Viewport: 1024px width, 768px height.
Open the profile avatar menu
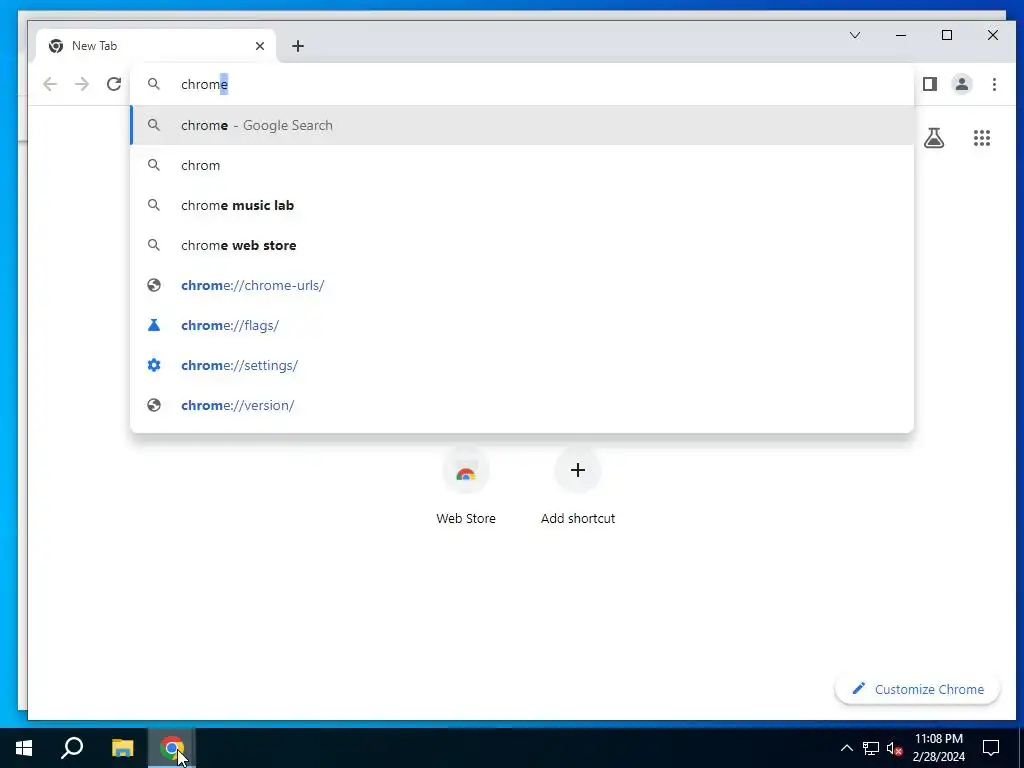pyautogui.click(x=962, y=84)
